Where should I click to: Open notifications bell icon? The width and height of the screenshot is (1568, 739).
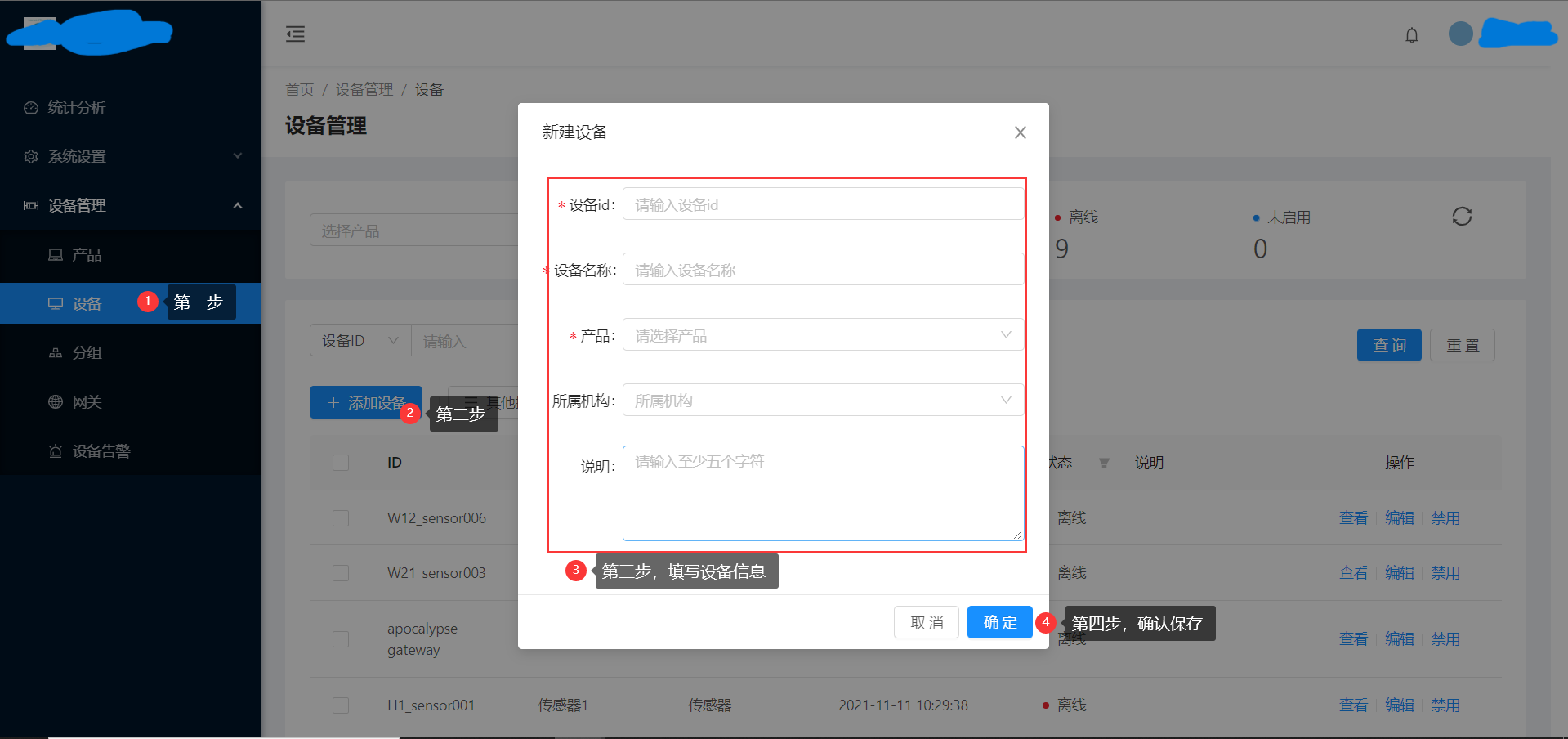tap(1411, 35)
